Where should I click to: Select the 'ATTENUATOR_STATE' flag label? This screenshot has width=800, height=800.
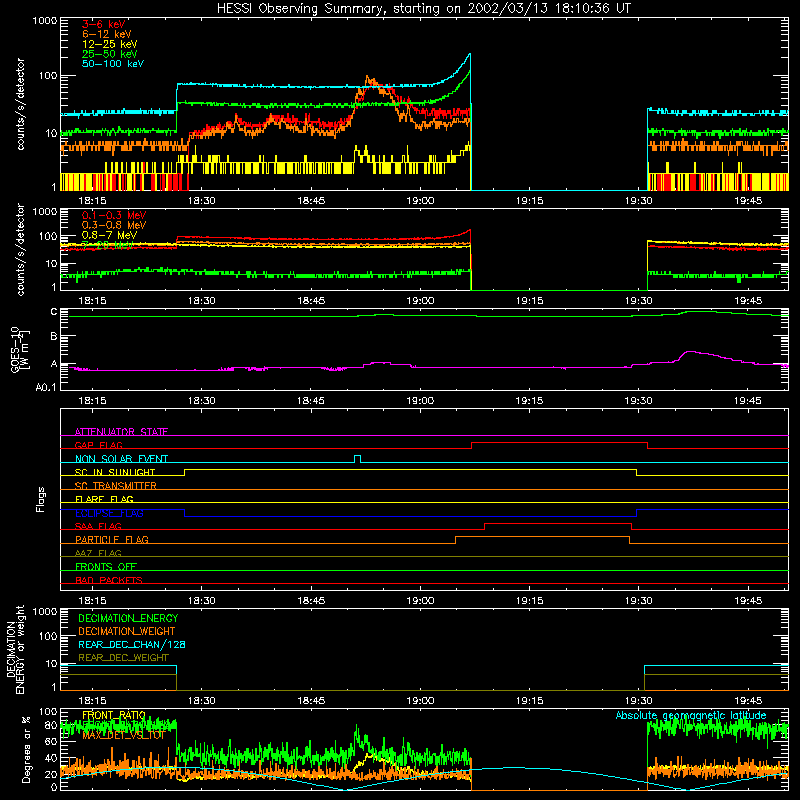point(121,432)
